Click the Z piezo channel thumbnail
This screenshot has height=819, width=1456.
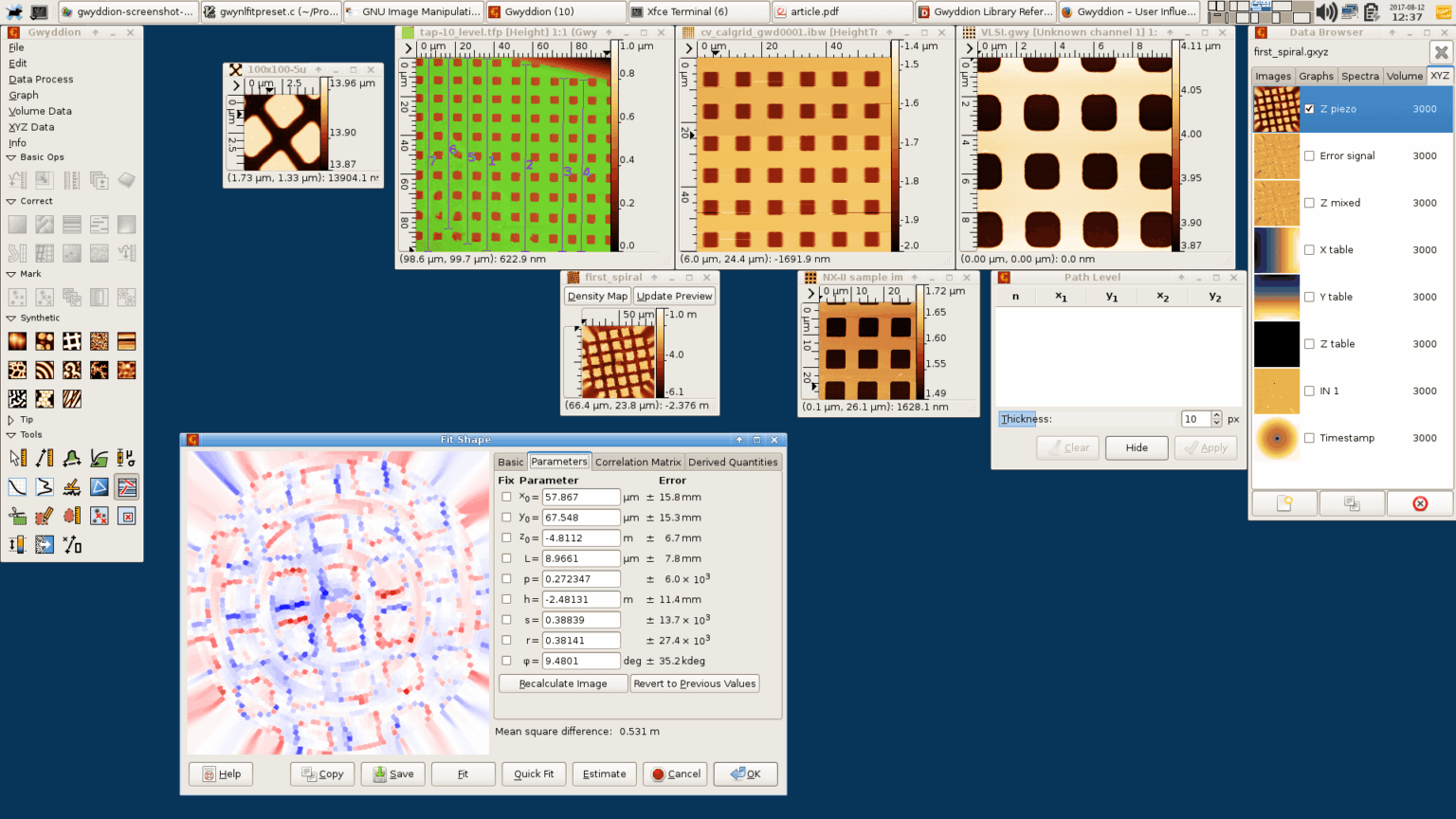point(1277,109)
